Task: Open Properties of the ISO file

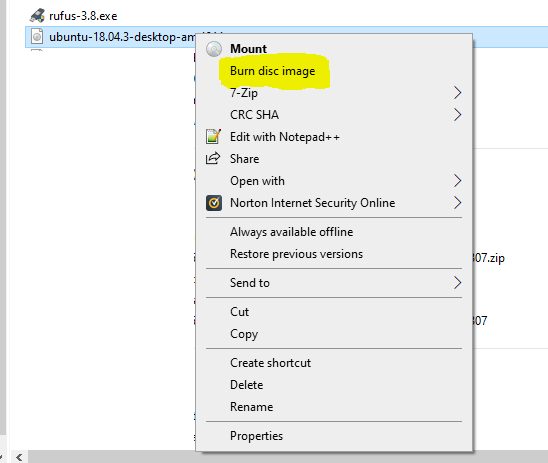Action: 257,436
